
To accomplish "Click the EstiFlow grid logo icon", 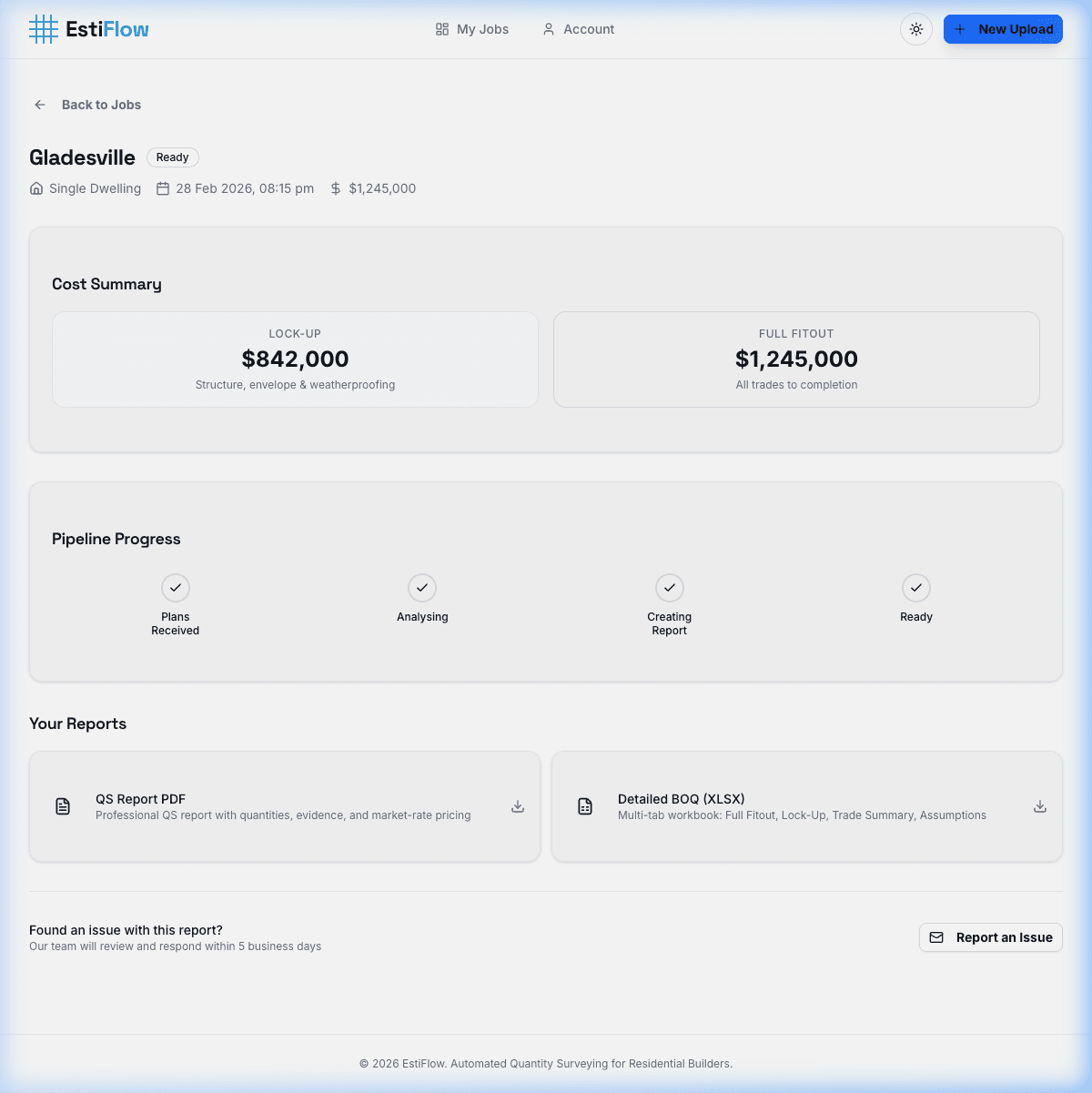I will [x=43, y=28].
